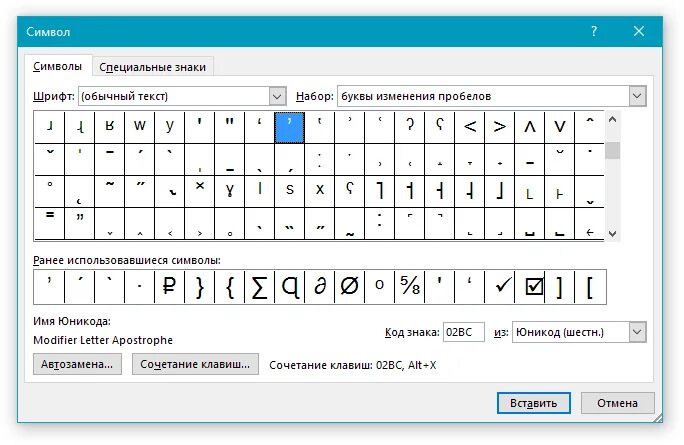Click the Modifier Letter Apostrophe name text

[103, 340]
